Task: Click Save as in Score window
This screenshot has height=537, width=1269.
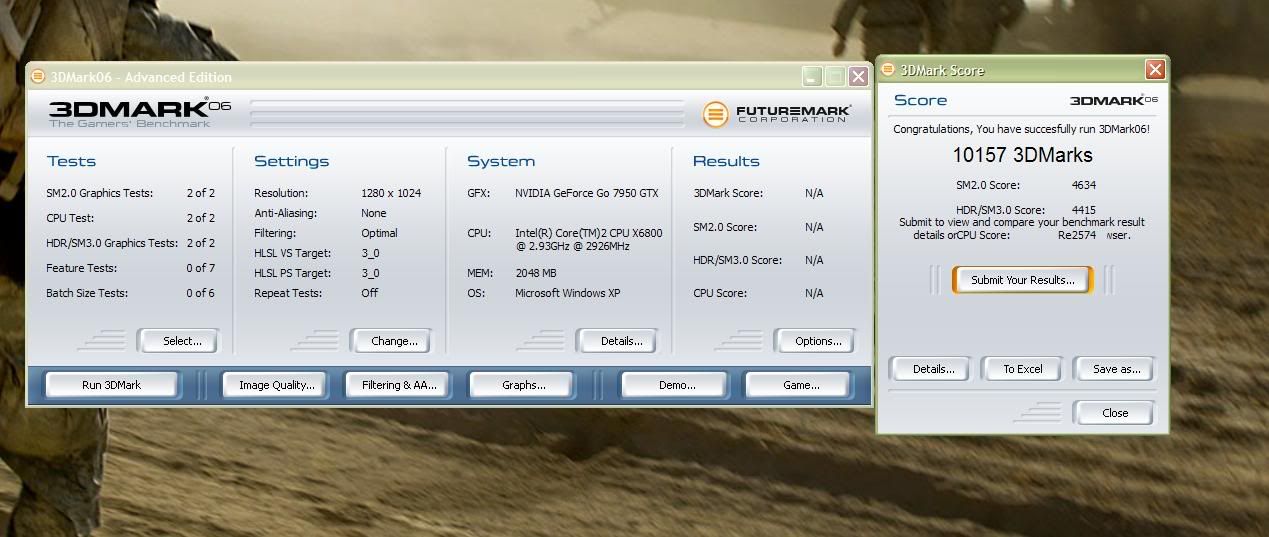Action: pos(1116,369)
